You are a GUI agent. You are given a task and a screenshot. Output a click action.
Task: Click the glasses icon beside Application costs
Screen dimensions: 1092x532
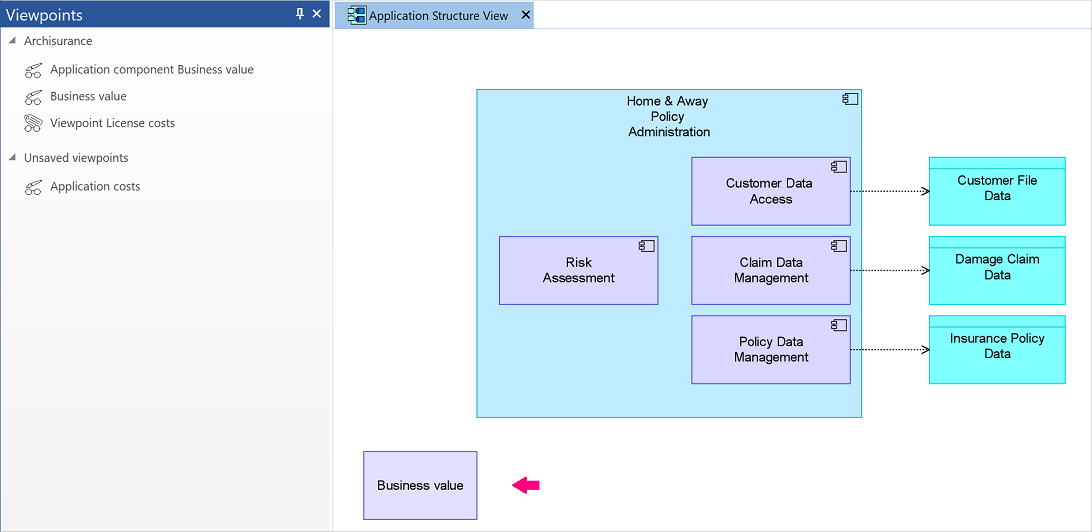pyautogui.click(x=33, y=187)
